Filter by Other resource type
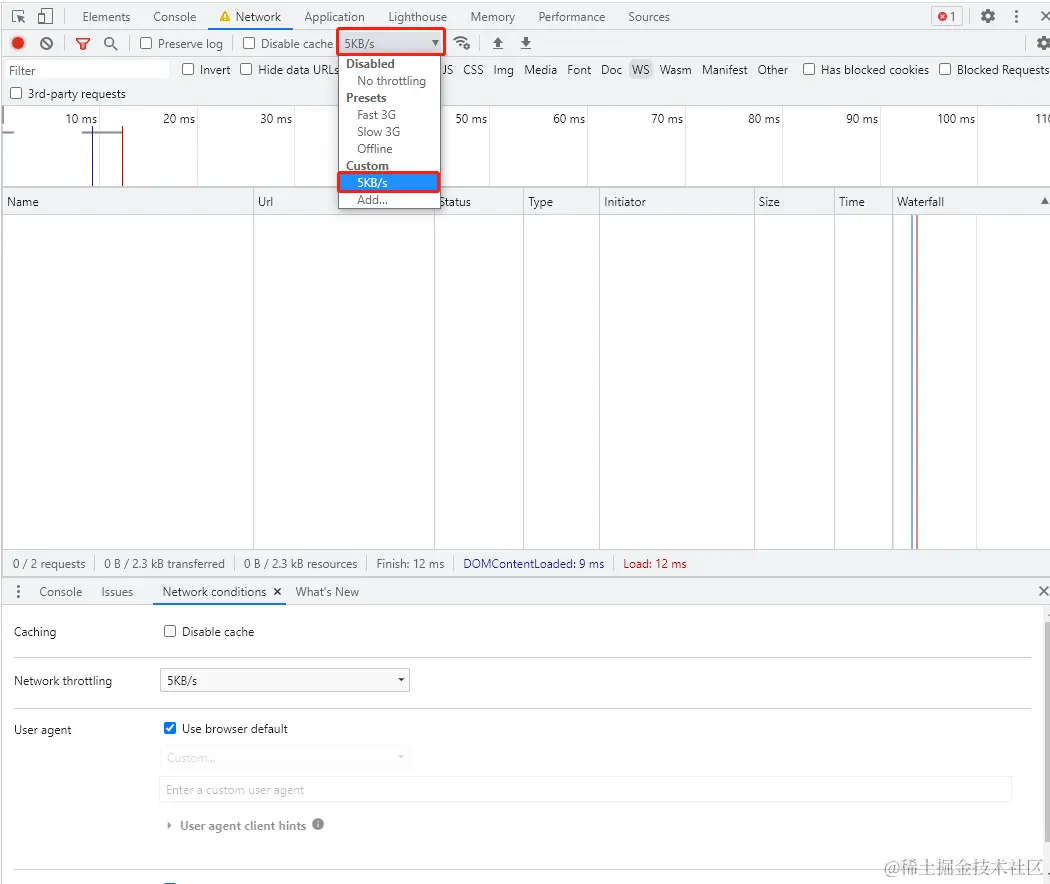Viewport: 1050px width, 884px height. pos(773,69)
